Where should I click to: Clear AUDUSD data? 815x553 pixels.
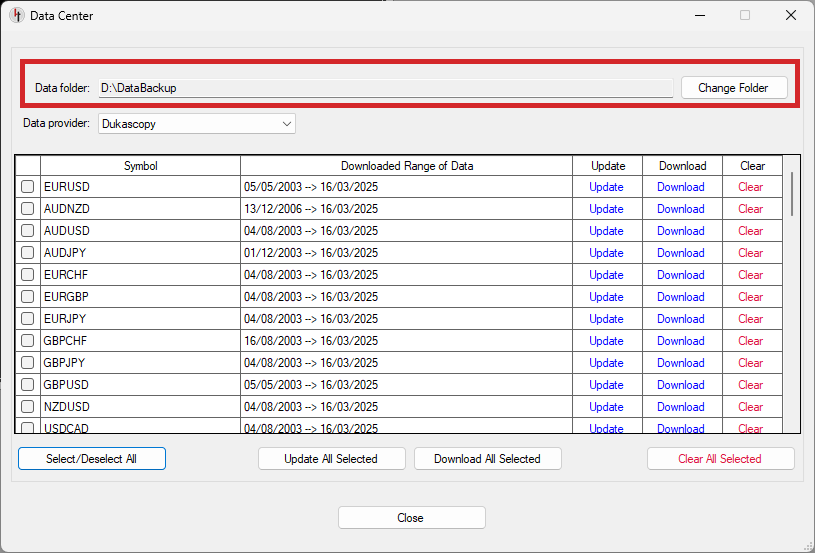751,230
